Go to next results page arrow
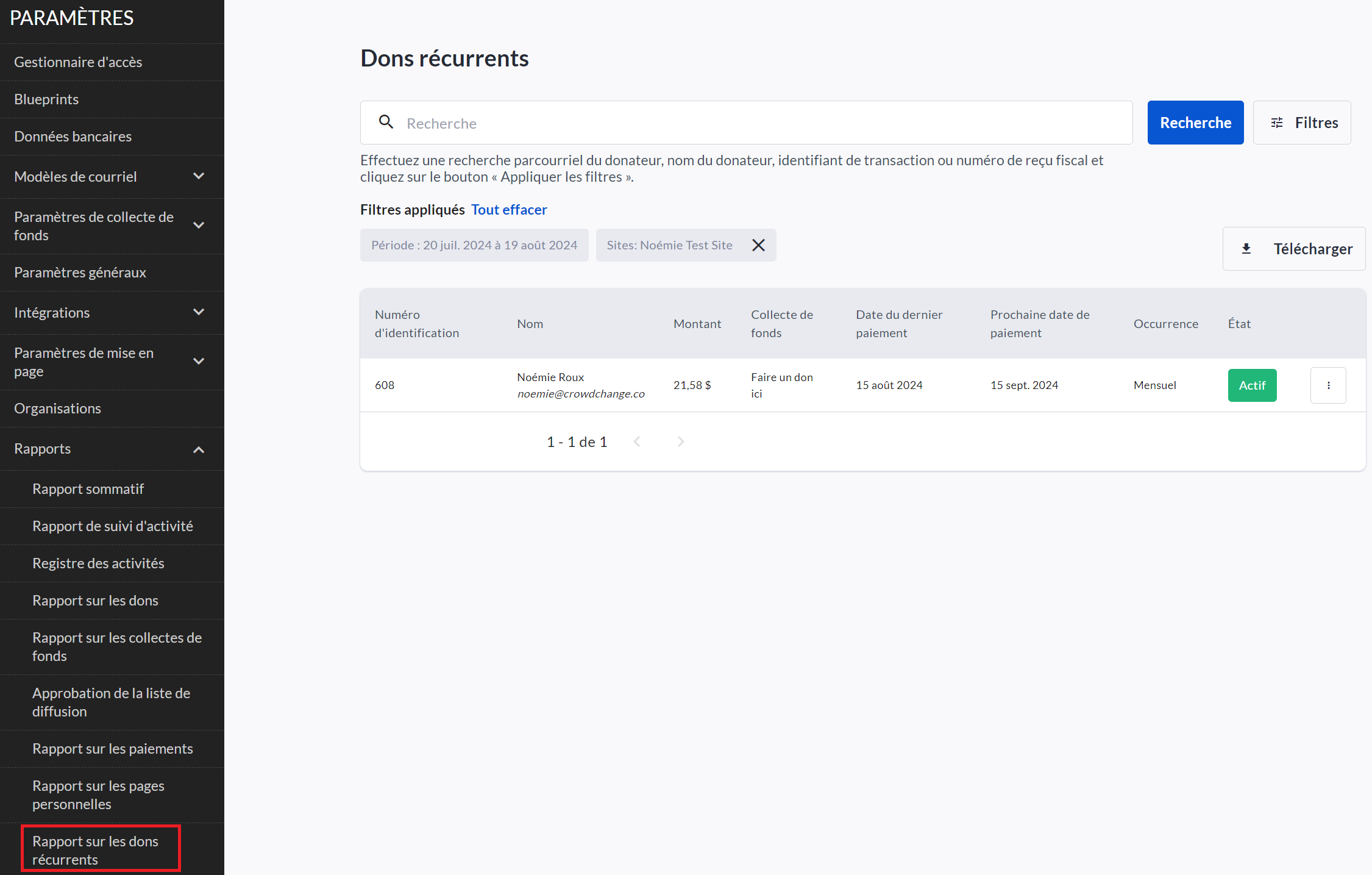This screenshot has width=1372, height=875. coord(681,441)
